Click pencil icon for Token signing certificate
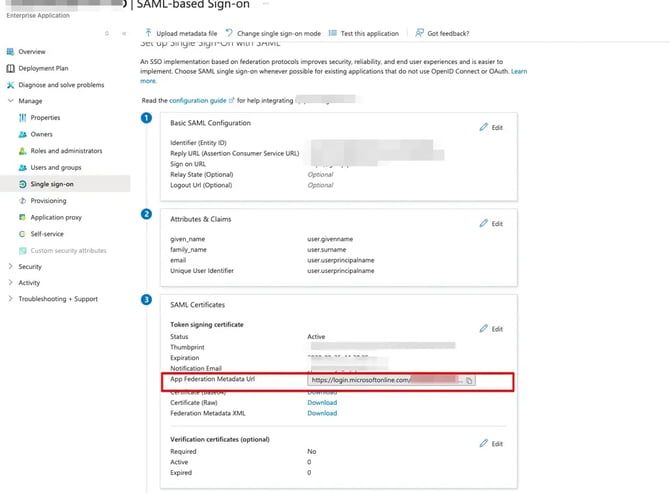This screenshot has height=493, width=670. (483, 329)
